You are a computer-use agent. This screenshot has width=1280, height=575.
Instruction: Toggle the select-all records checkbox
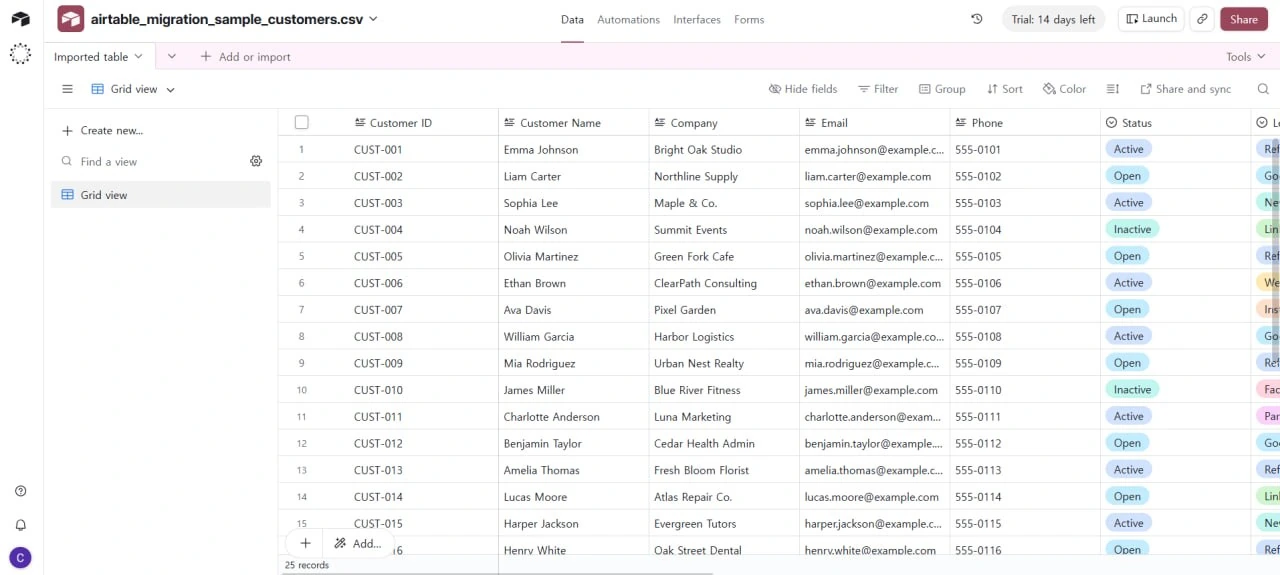point(302,123)
